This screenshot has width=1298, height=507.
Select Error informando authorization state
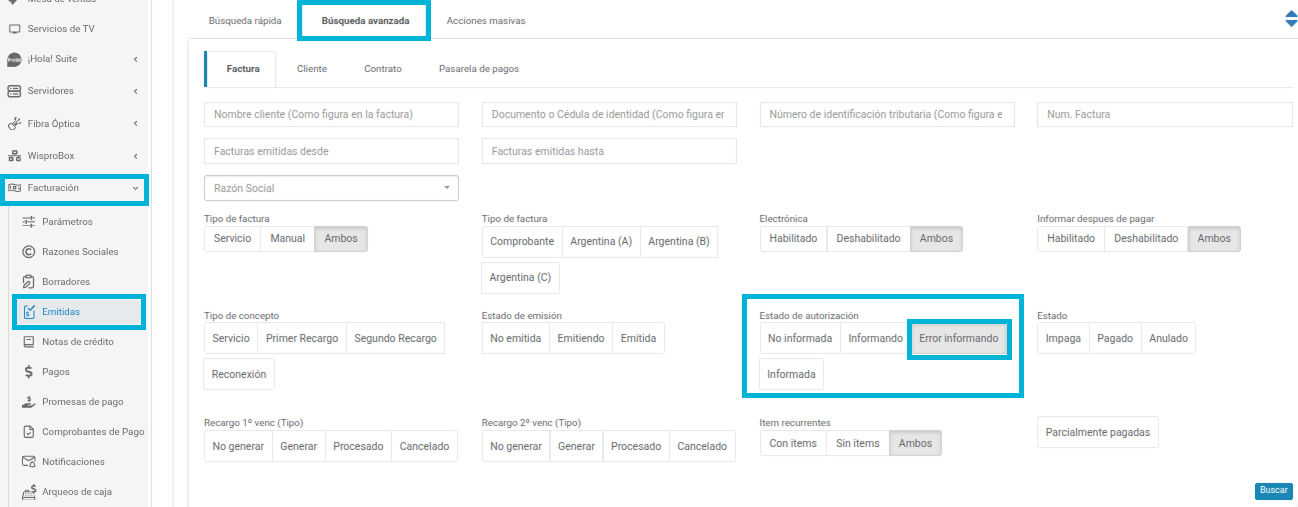coord(958,338)
